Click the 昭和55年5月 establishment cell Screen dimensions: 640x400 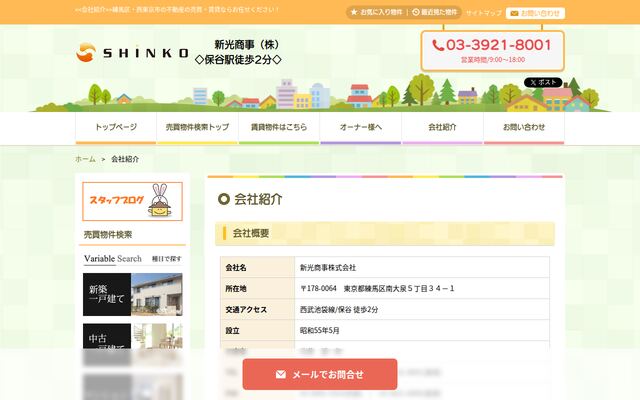(x=422, y=330)
